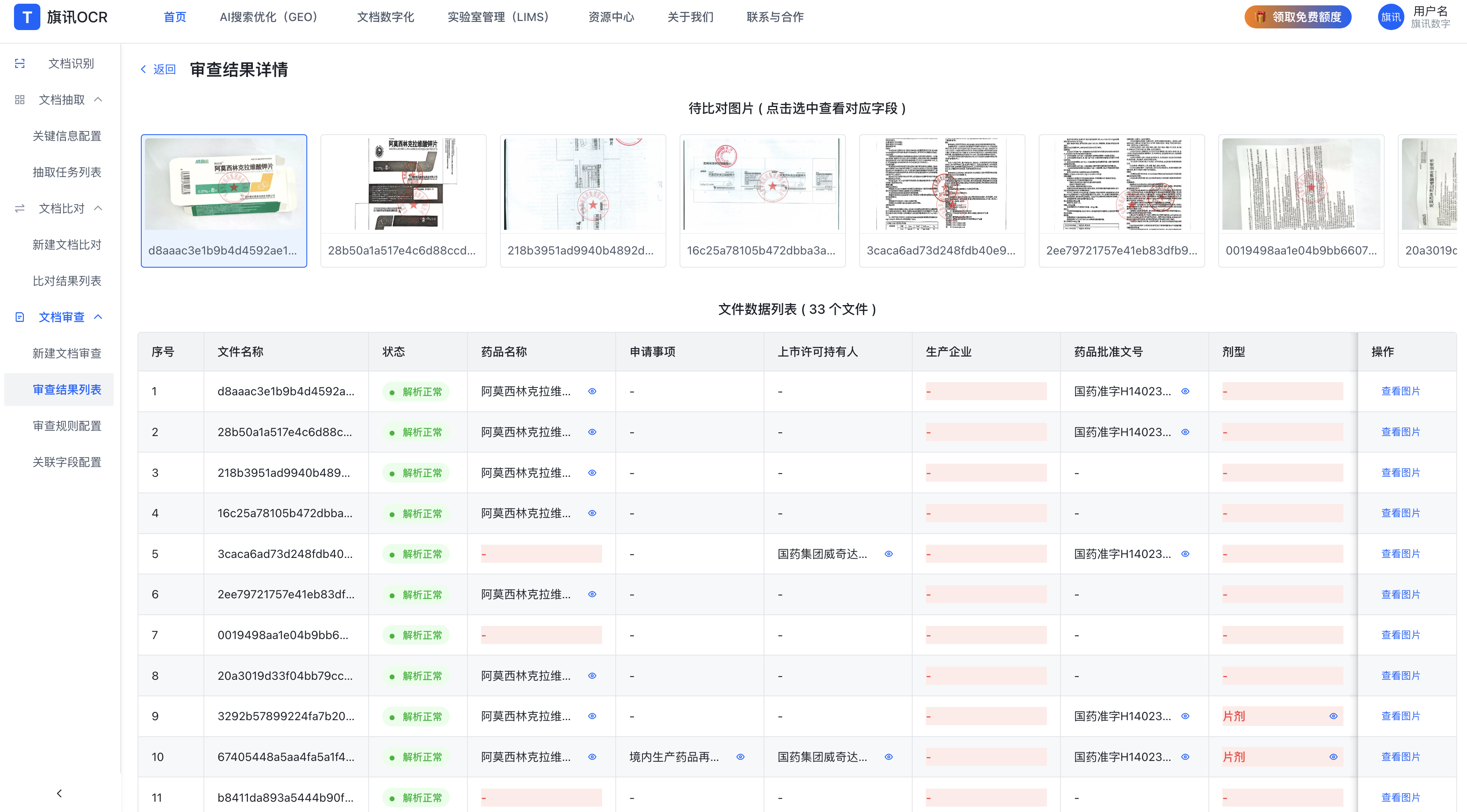This screenshot has width=1467, height=812.
Task: Collapse the 文档审查 sidebar group
Action: coord(98,317)
